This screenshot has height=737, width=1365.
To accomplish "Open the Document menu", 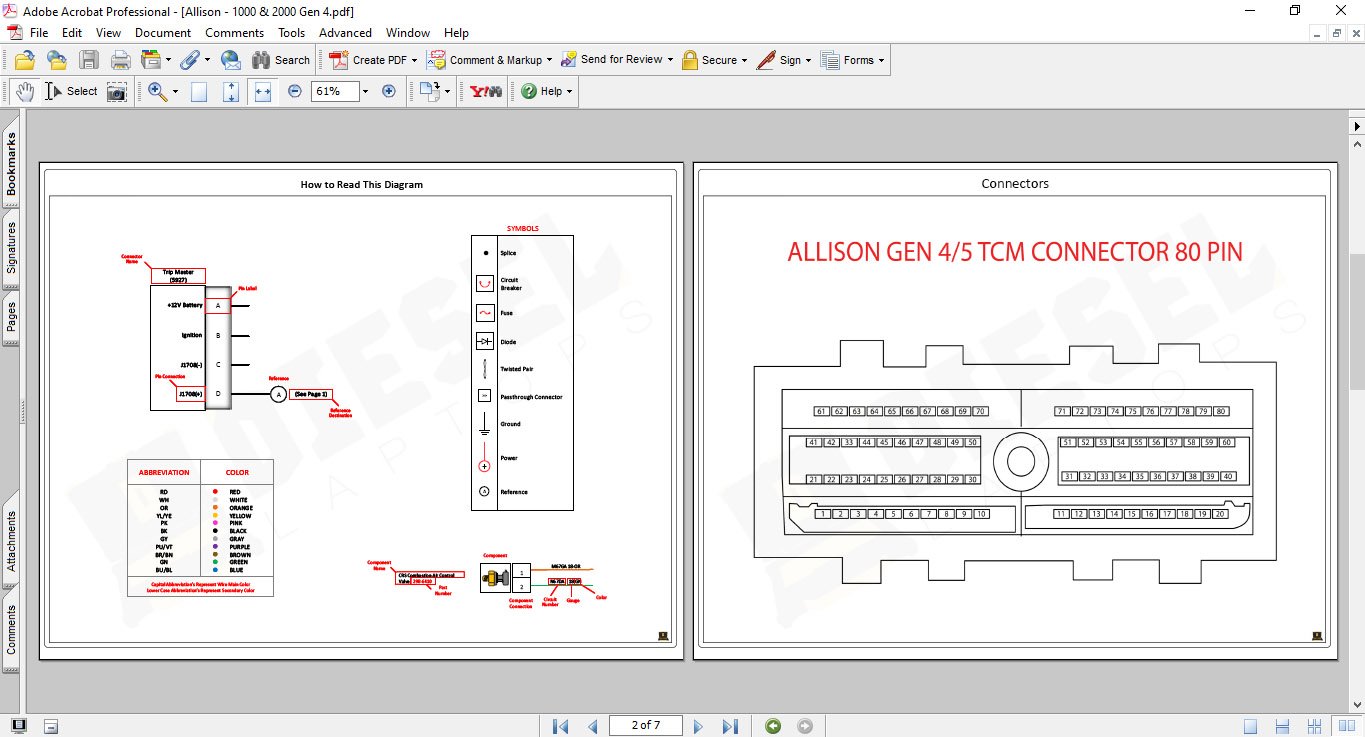I will [x=163, y=33].
